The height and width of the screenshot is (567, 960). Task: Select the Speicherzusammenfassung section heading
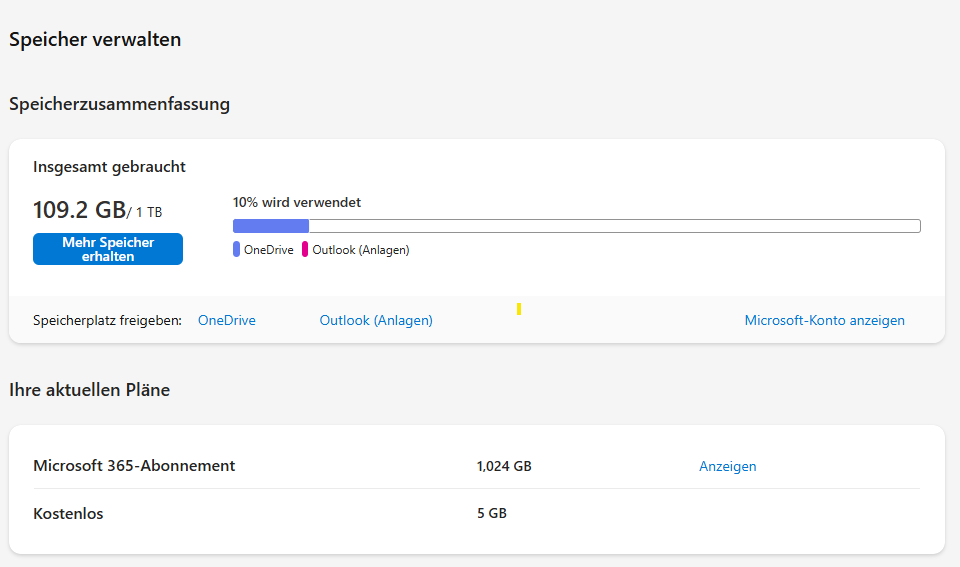point(119,104)
